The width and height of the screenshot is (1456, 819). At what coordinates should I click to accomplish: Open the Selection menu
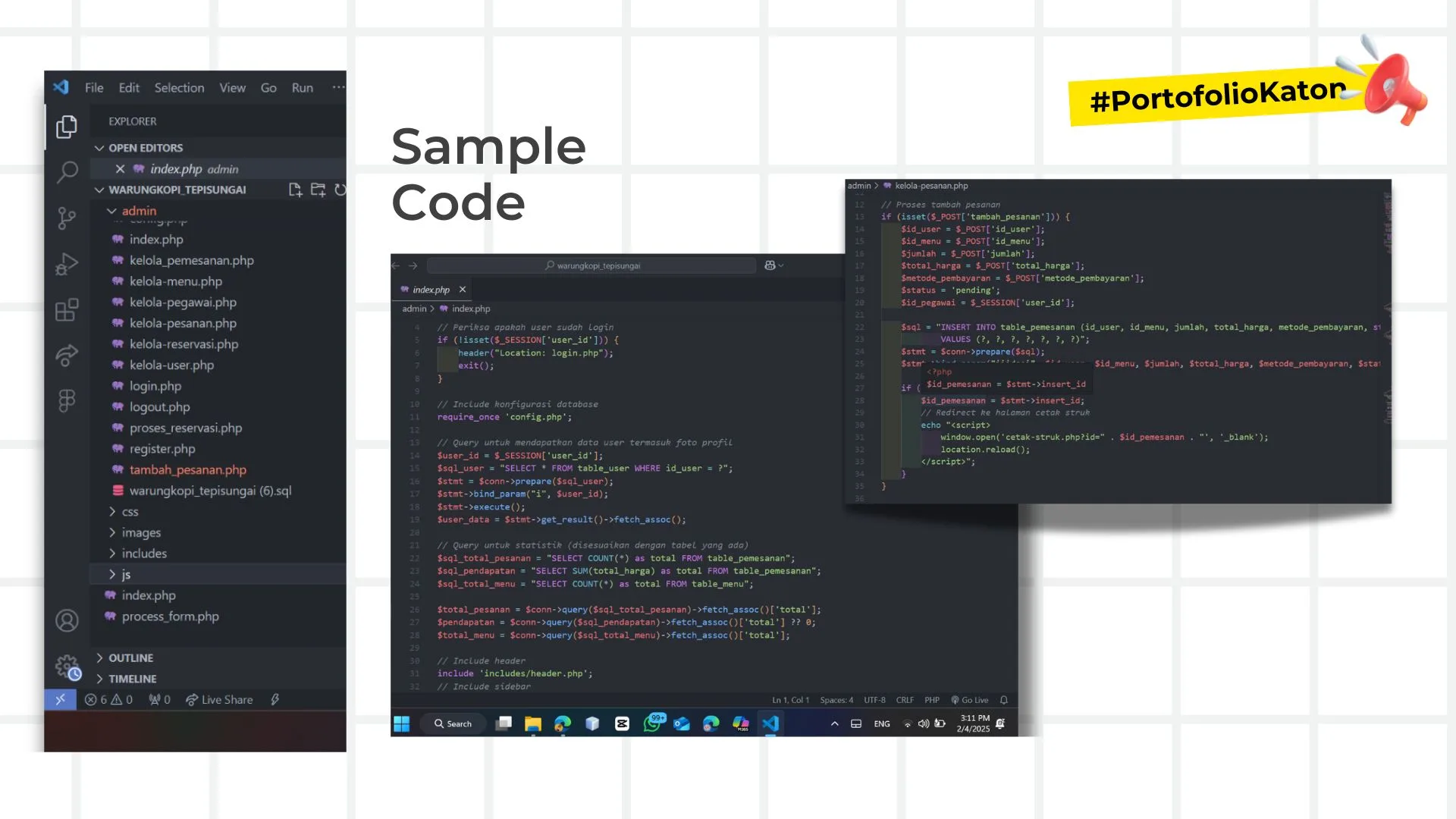click(179, 88)
